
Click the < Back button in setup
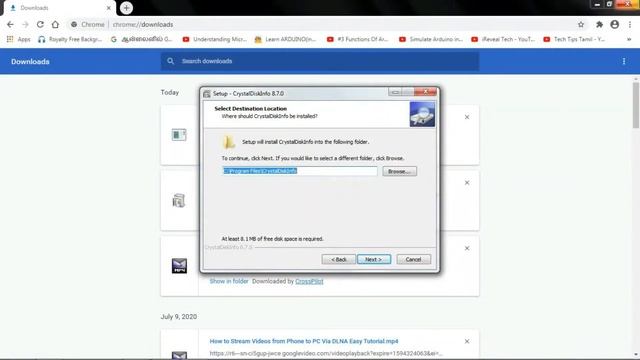coord(338,259)
